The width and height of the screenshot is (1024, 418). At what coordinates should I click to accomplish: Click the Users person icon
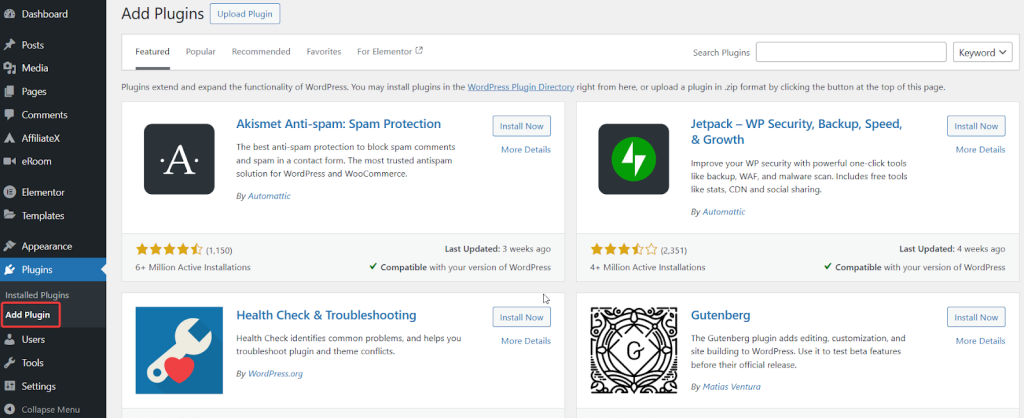pos(9,340)
